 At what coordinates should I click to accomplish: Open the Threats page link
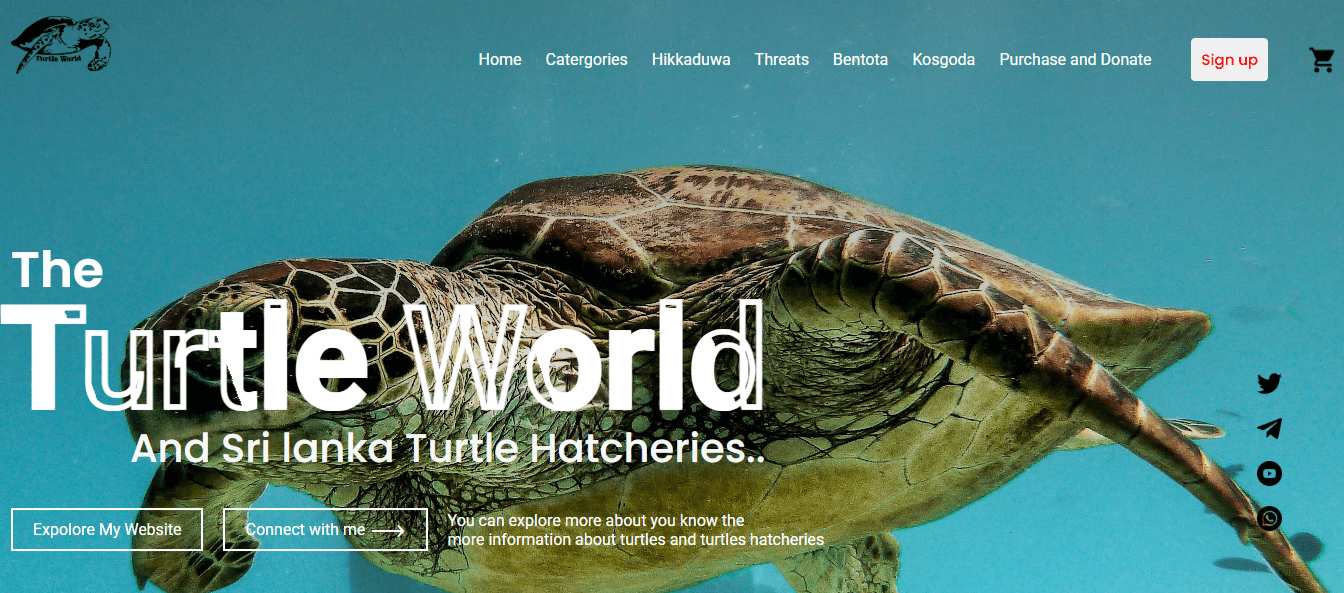782,60
